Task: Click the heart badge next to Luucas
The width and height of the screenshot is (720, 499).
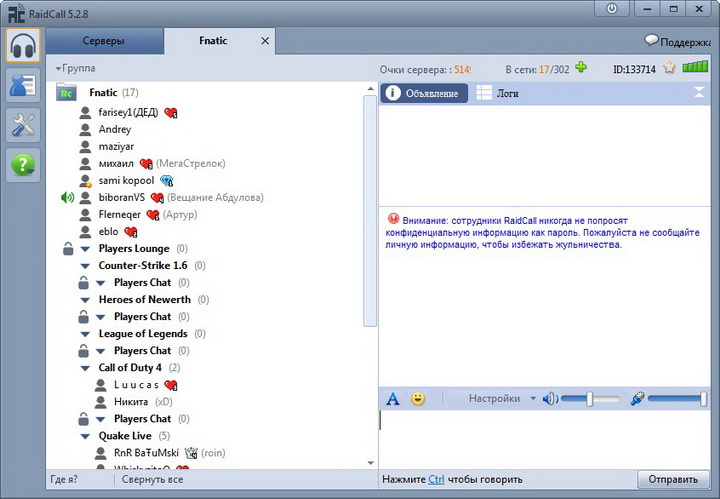Action: pyautogui.click(x=171, y=385)
